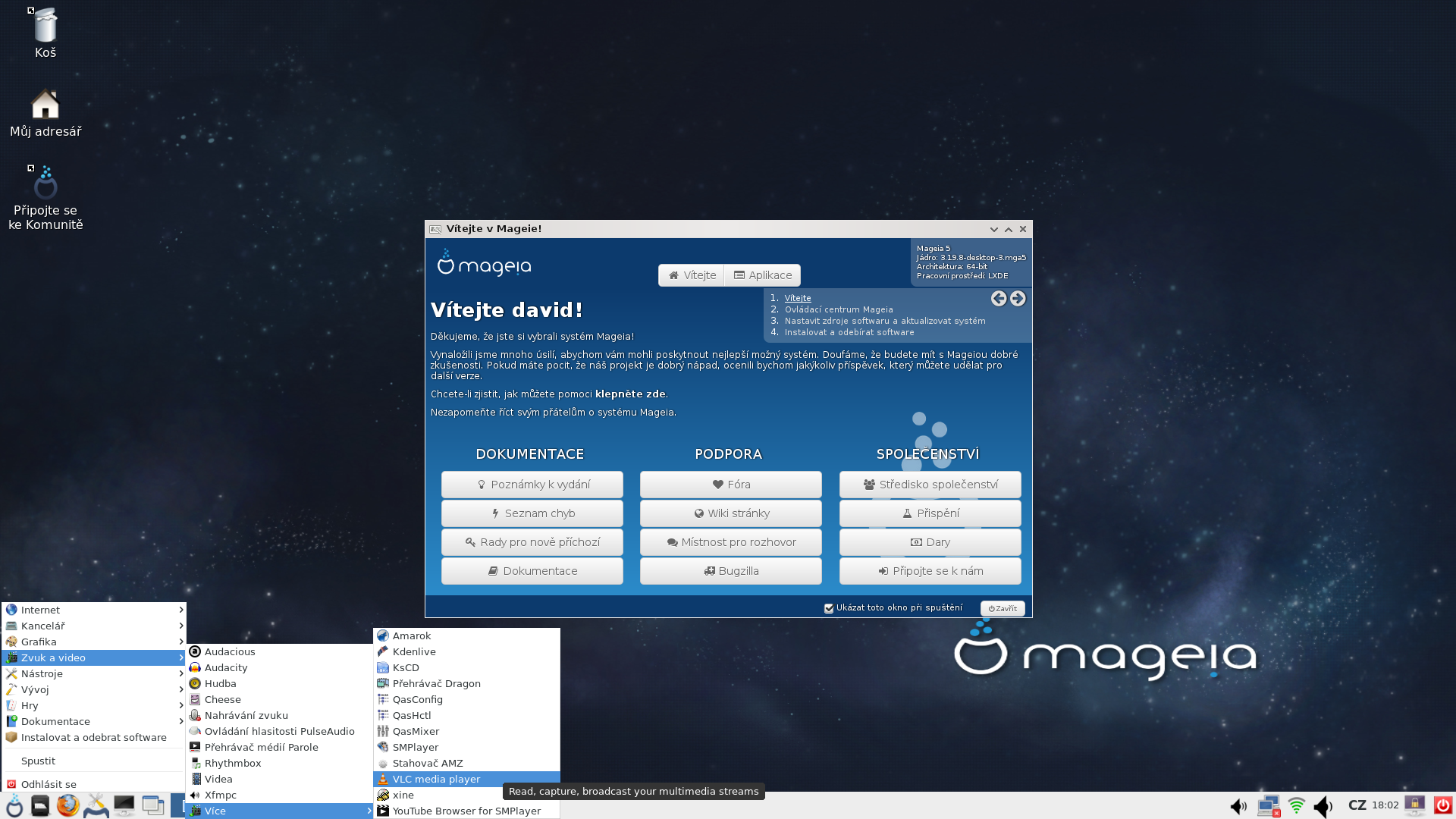Expand the Nástroje menu category
The image size is (1456, 819).
click(x=94, y=673)
